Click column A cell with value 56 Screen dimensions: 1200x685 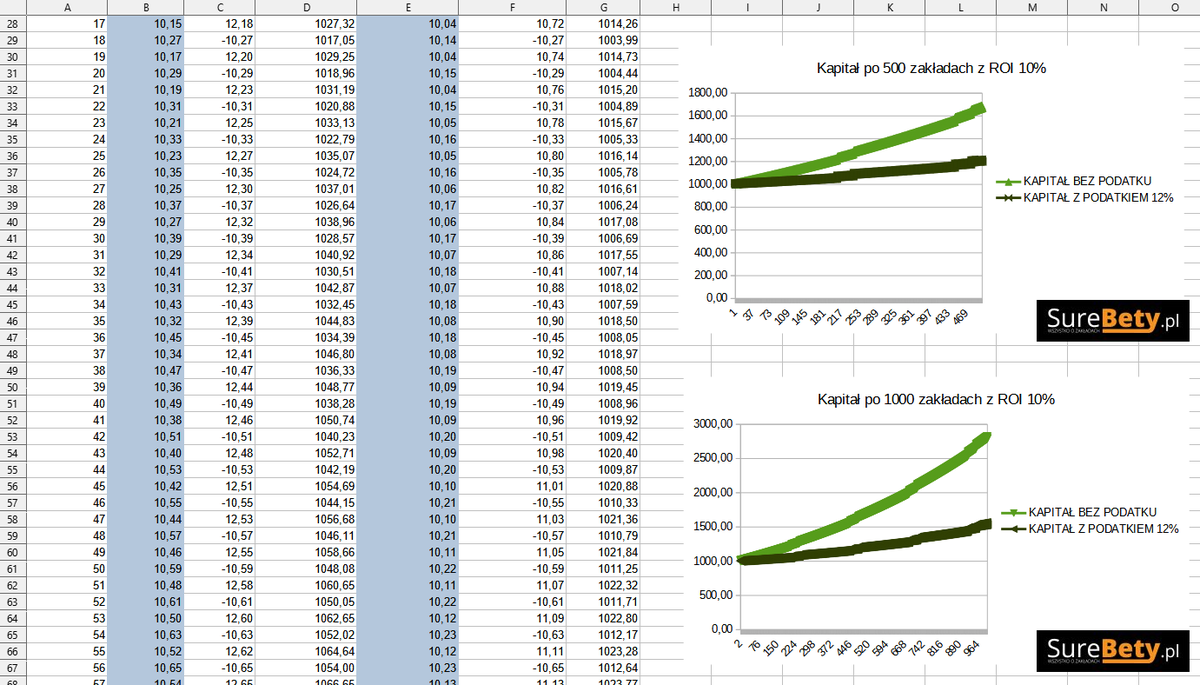pyautogui.click(x=66, y=668)
